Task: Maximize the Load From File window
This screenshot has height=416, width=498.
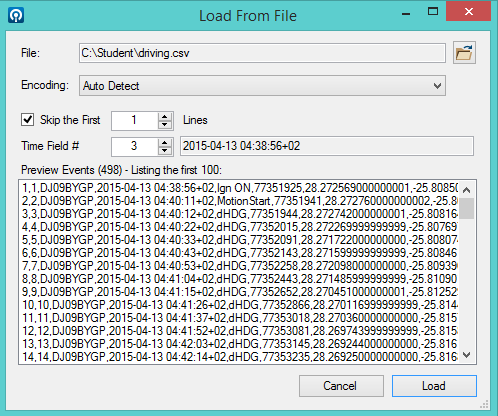Action: point(433,12)
